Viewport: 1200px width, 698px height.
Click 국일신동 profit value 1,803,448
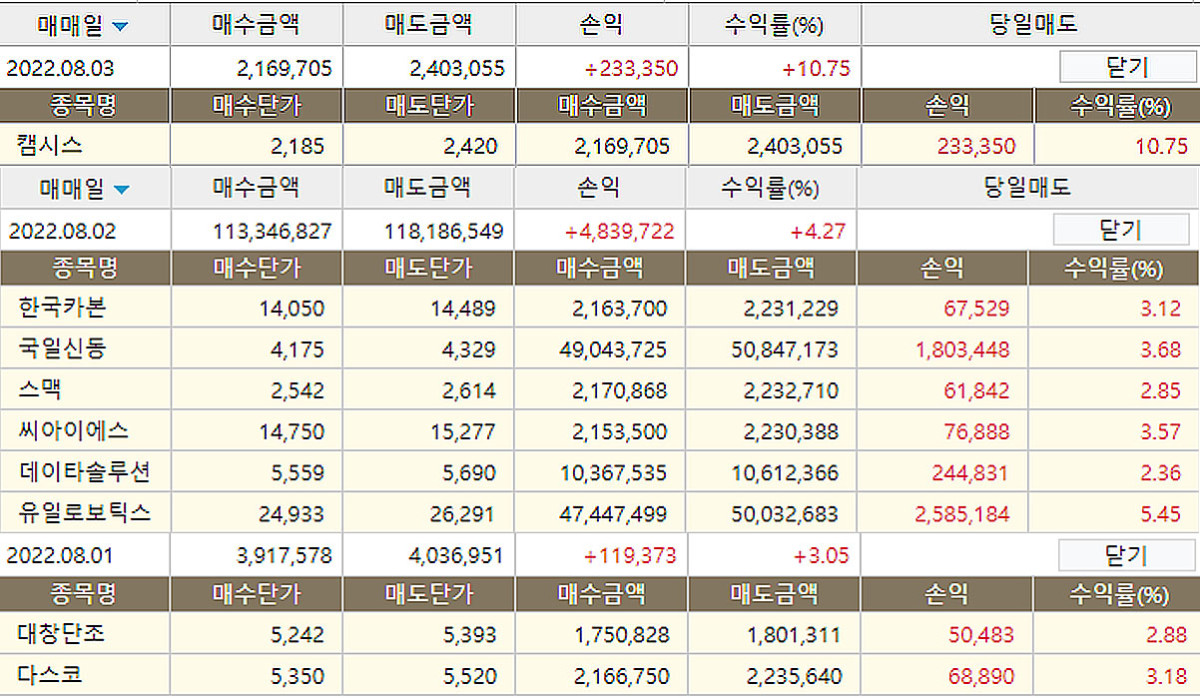[961, 350]
